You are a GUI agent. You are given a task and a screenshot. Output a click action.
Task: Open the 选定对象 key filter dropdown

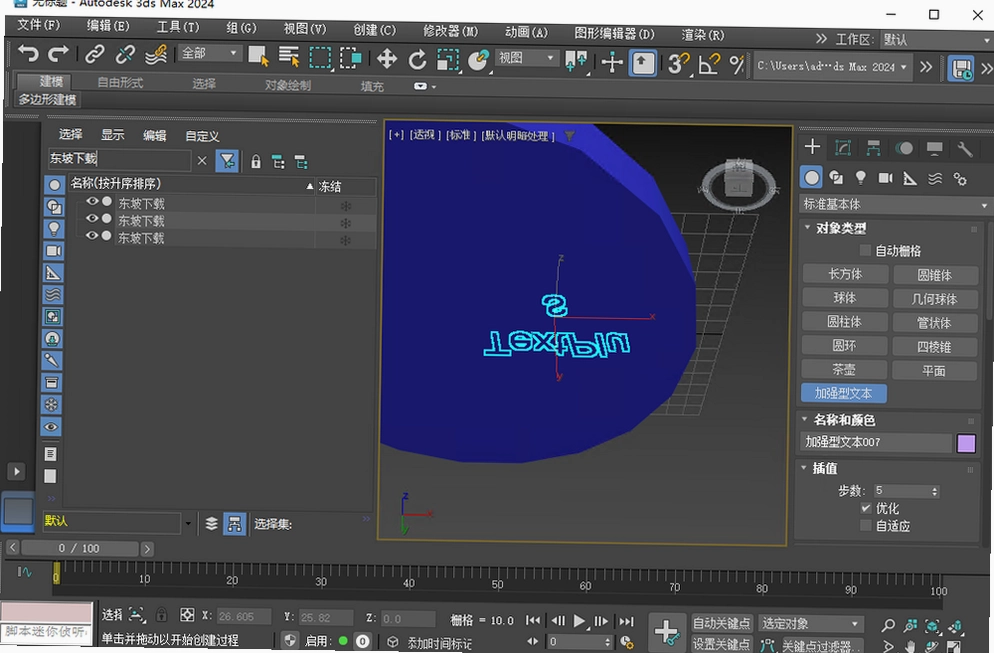click(x=811, y=624)
